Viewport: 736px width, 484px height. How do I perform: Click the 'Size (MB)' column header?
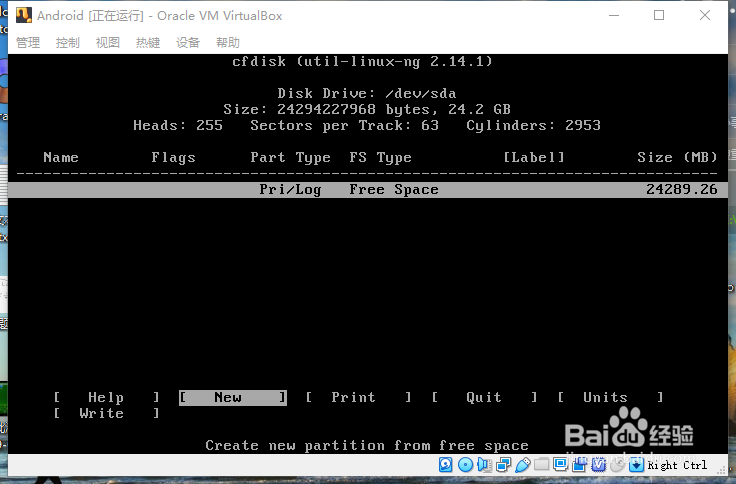[677, 157]
